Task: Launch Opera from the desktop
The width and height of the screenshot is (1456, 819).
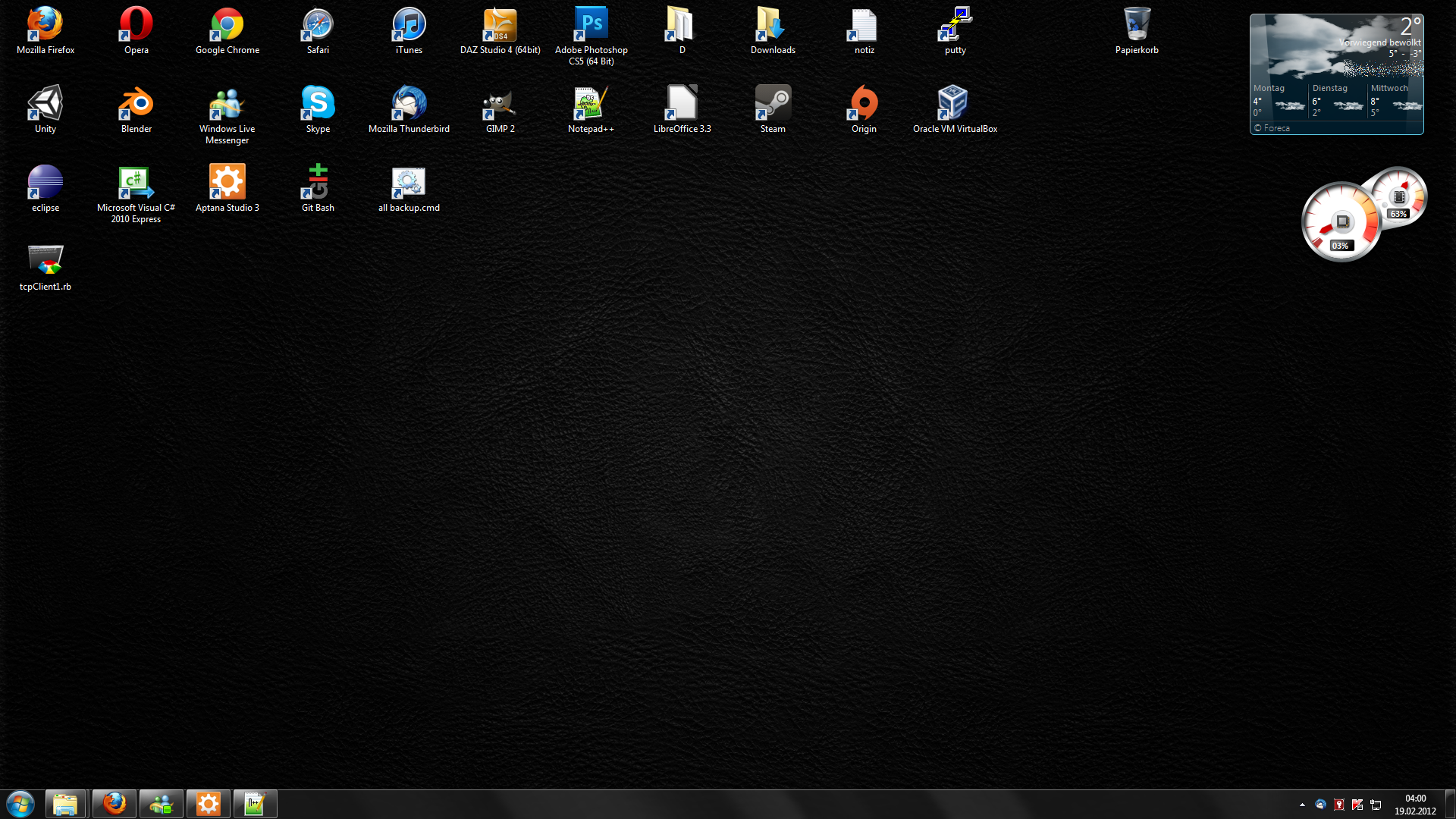Action: 136,31
